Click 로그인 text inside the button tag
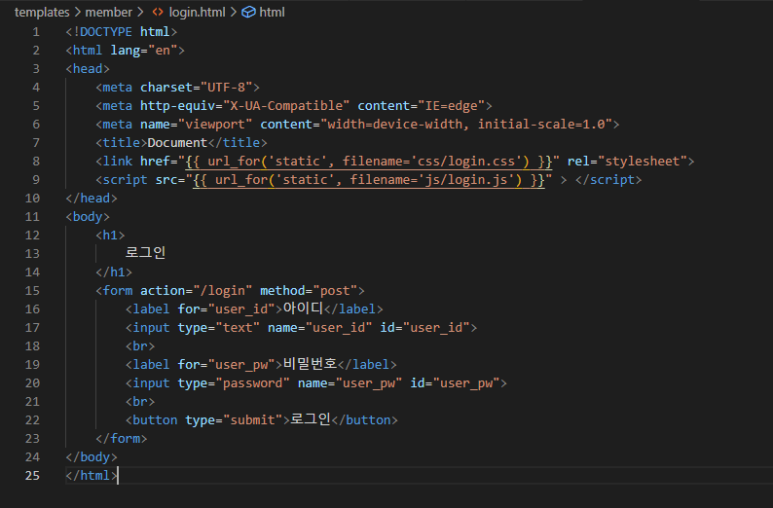Screen dimensions: 773x508 click(x=310, y=420)
